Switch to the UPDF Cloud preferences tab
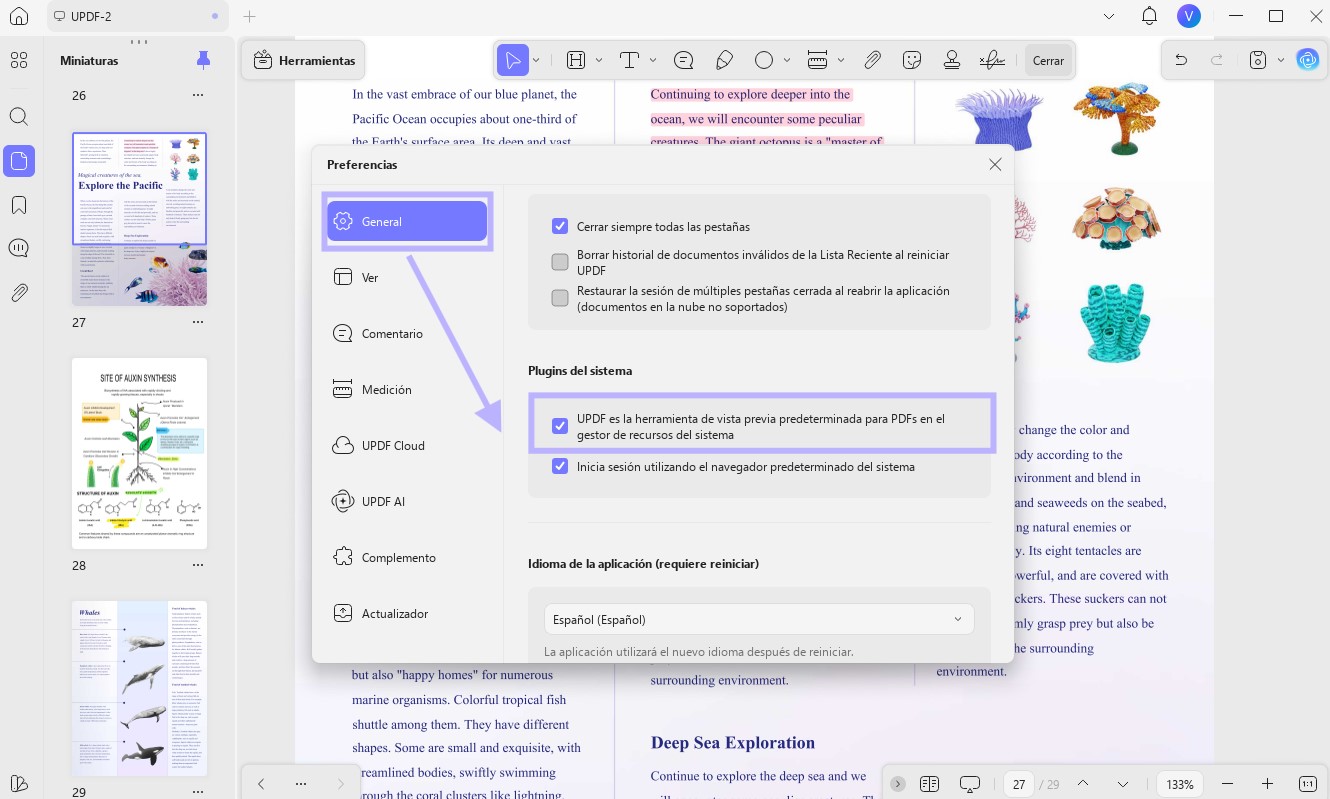Viewport: 1330px width, 799px height. 408,445
